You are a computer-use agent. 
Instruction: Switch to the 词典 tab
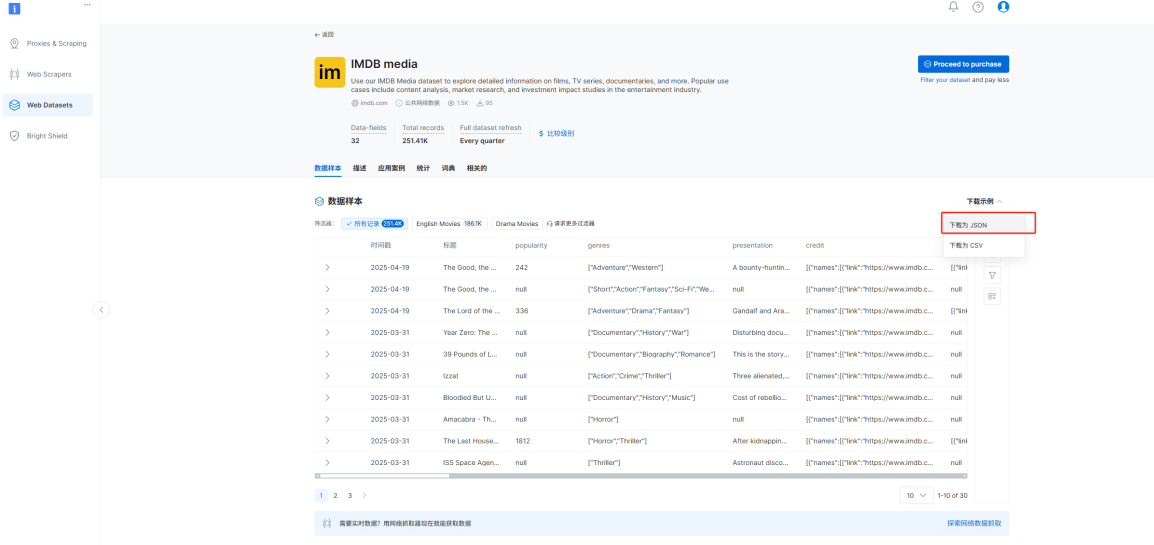[448, 168]
